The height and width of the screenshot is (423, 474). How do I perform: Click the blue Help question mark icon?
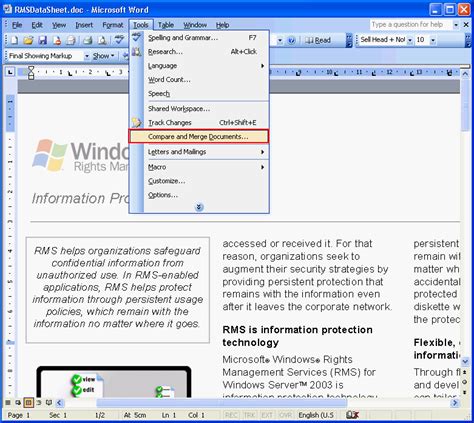[292, 40]
